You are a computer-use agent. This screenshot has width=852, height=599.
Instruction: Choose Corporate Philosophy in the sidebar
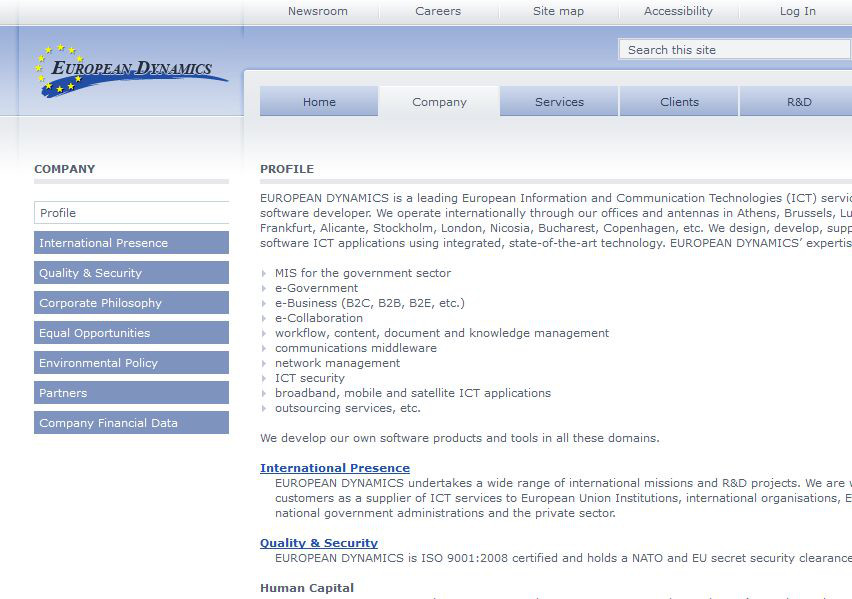[131, 302]
